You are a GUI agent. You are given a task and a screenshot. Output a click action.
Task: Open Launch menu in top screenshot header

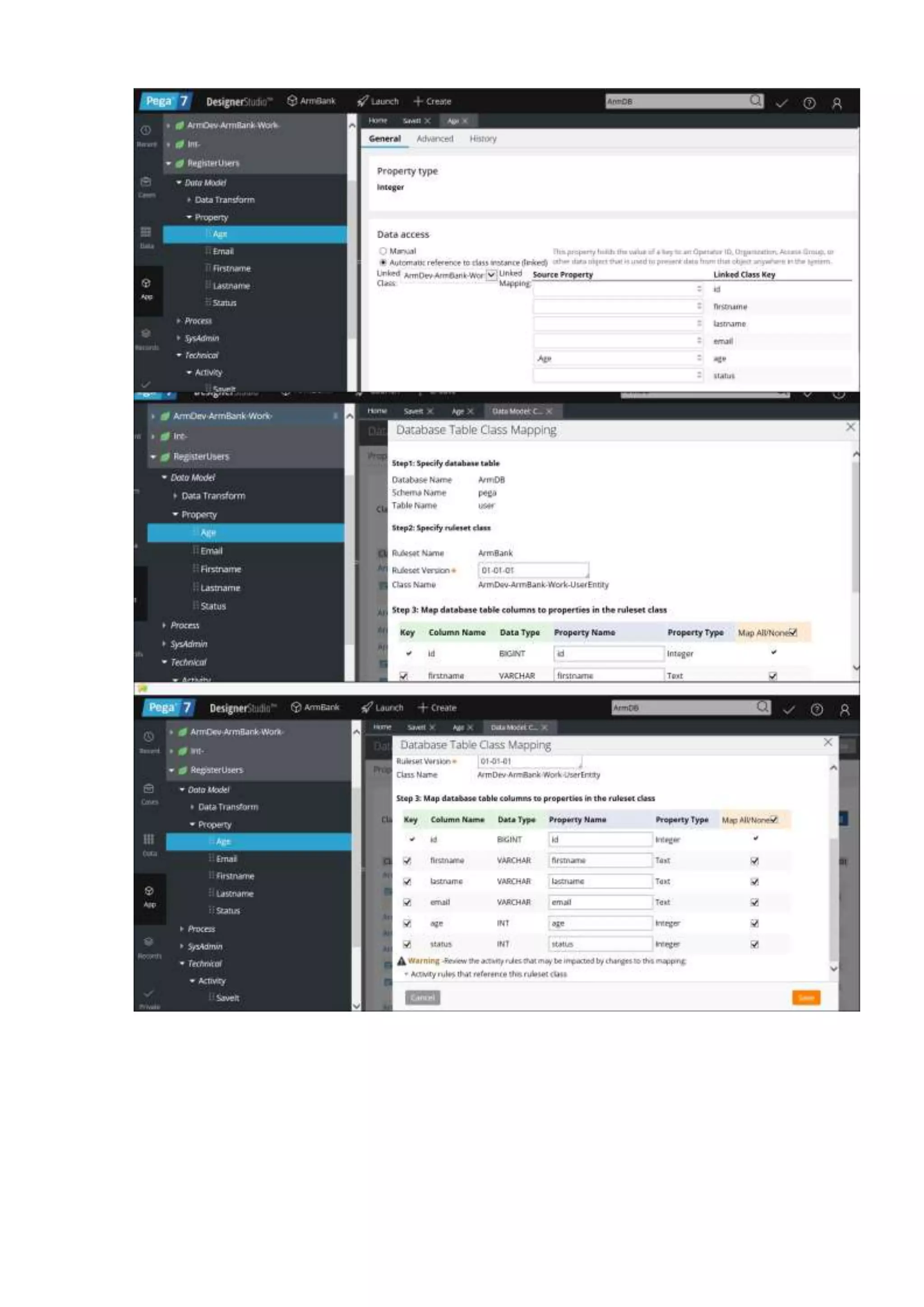pos(378,102)
